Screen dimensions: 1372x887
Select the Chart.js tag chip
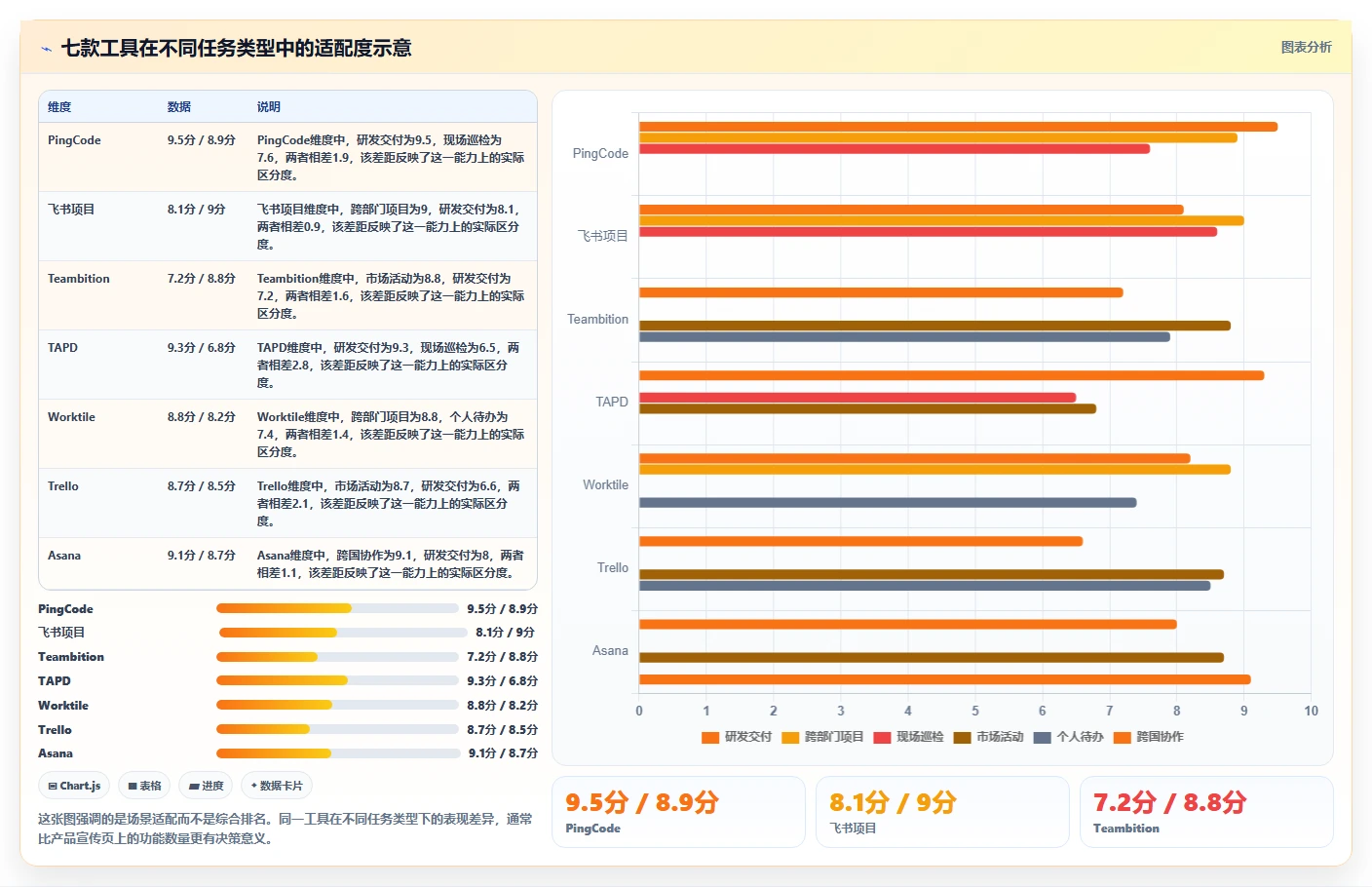[74, 786]
